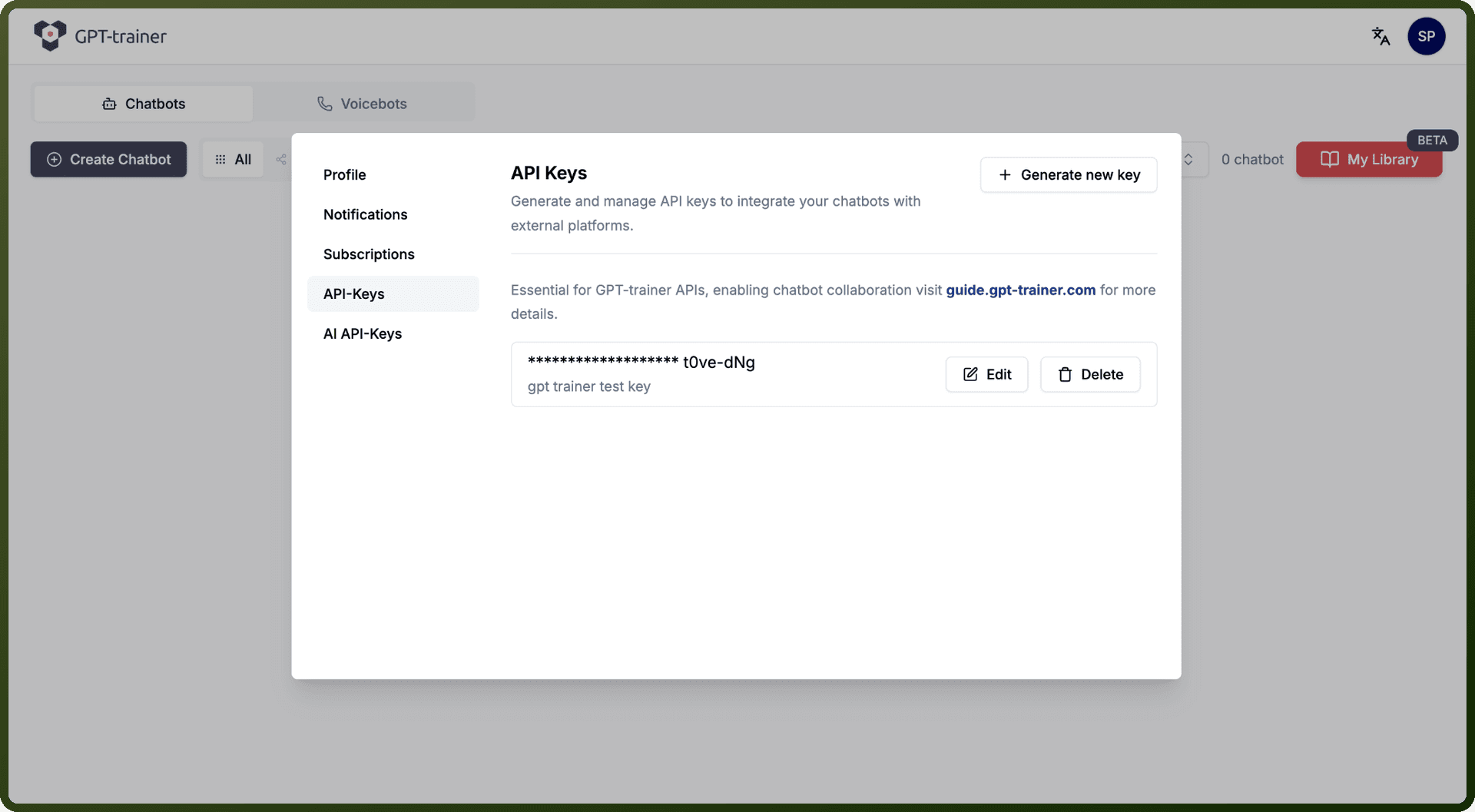Switch to the Voicebots tab
The height and width of the screenshot is (812, 1475).
pos(363,104)
